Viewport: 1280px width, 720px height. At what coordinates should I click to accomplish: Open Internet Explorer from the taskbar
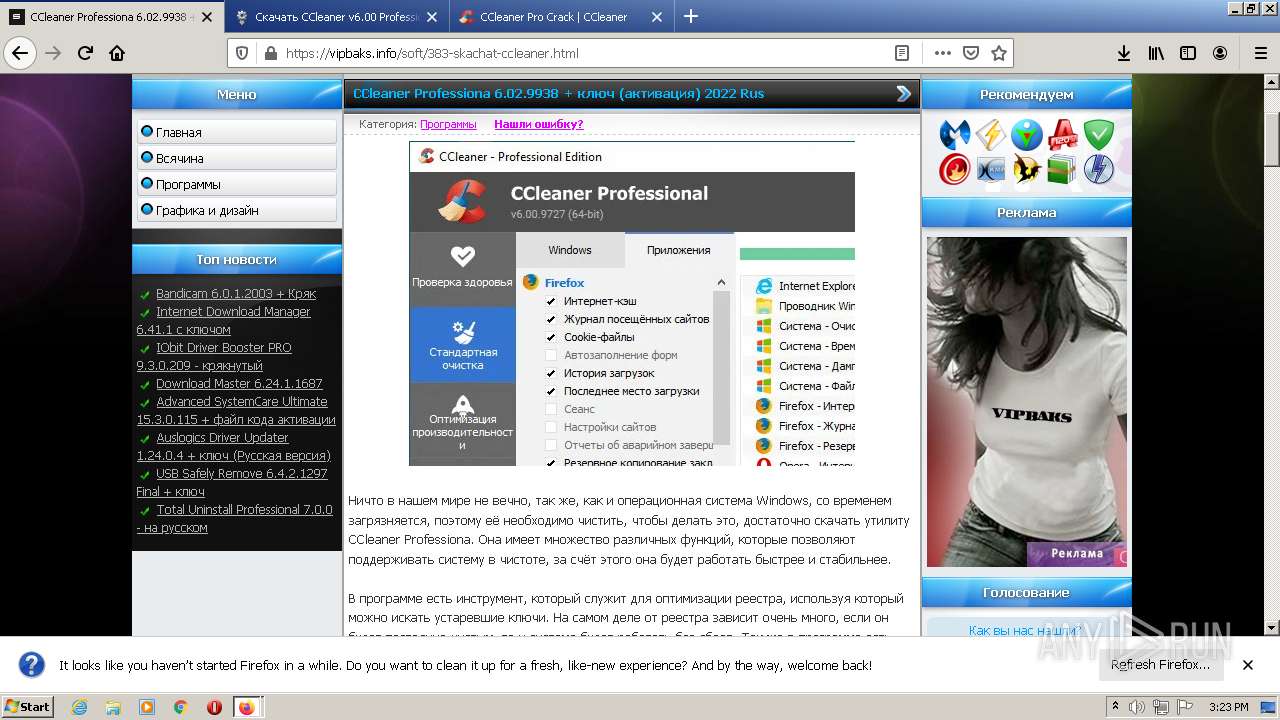pyautogui.click(x=80, y=707)
